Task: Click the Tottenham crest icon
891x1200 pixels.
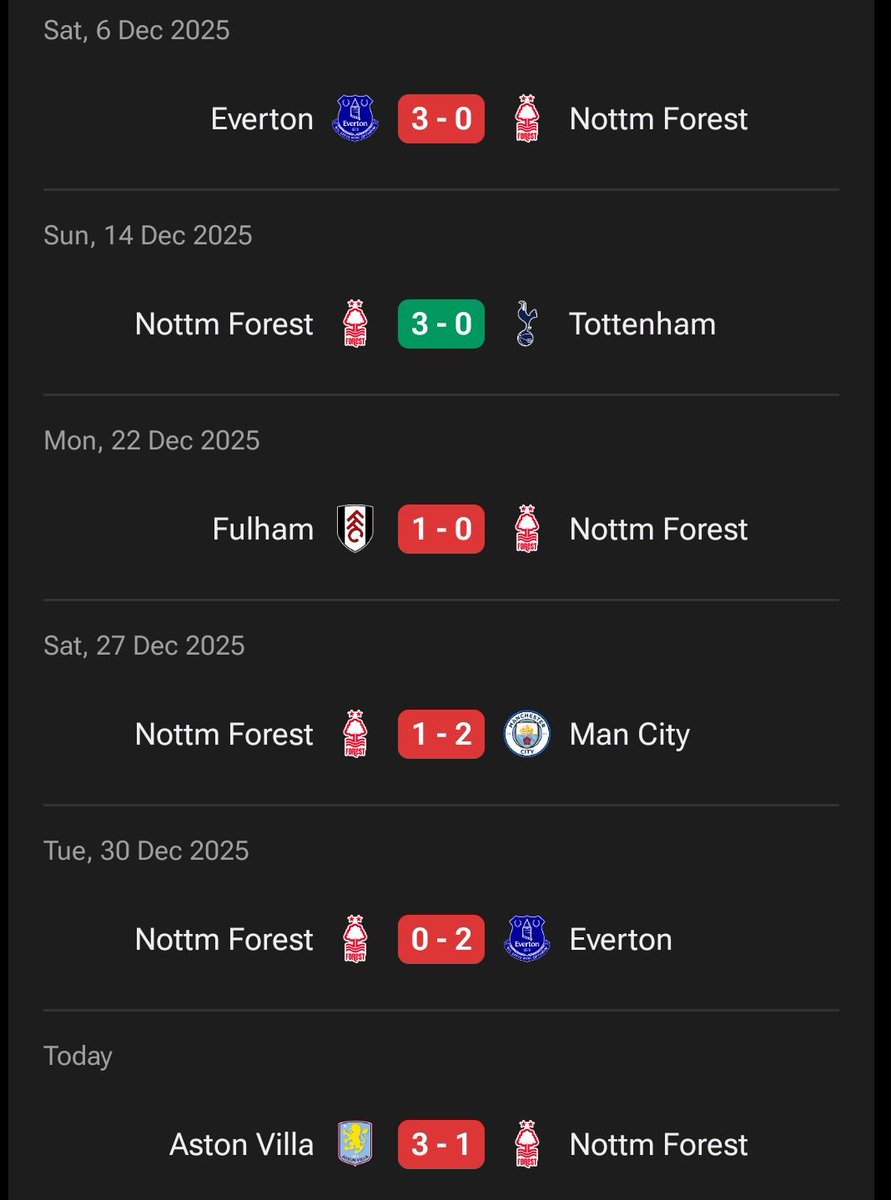Action: [527, 324]
